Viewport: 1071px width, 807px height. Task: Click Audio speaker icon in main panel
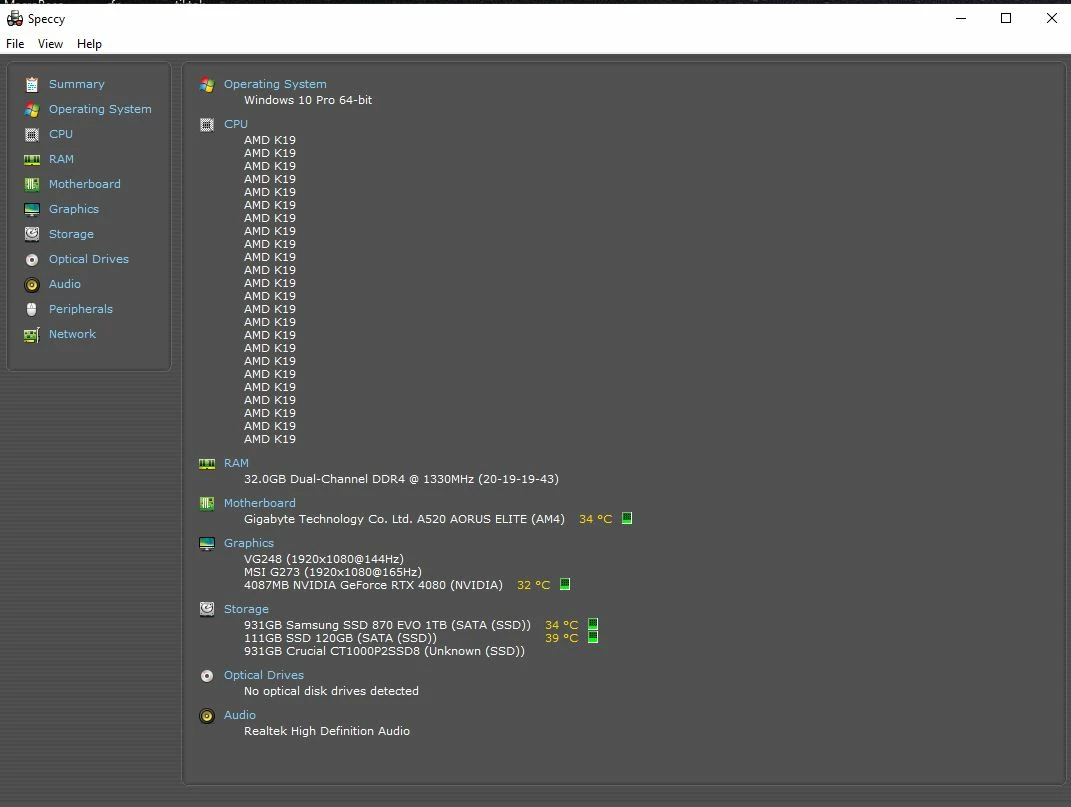click(207, 716)
